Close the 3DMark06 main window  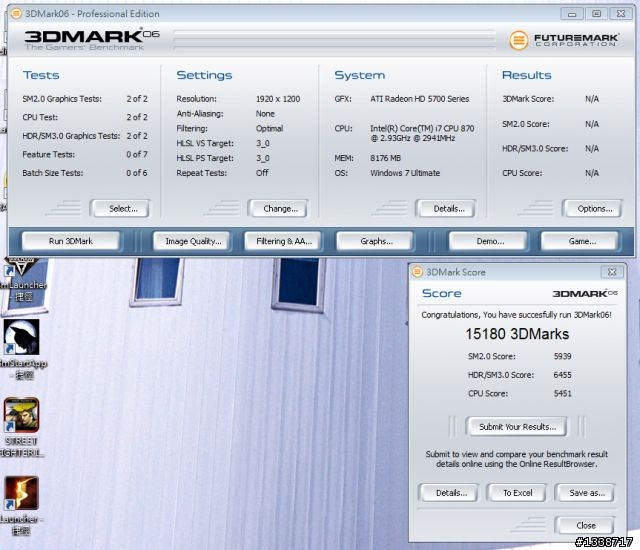[621, 14]
